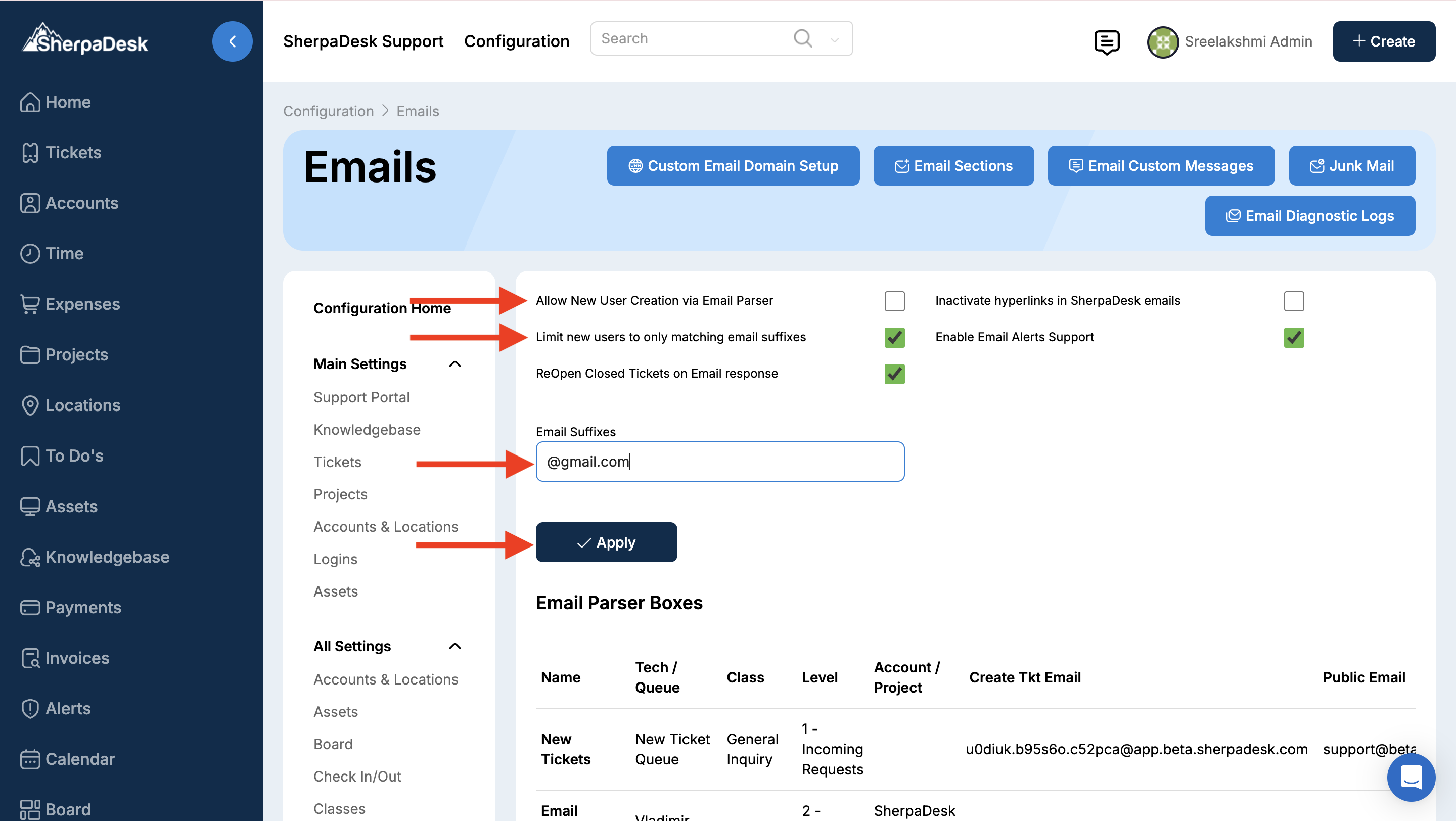The width and height of the screenshot is (1456, 821).
Task: Click the Expenses cart icon
Action: (x=30, y=304)
